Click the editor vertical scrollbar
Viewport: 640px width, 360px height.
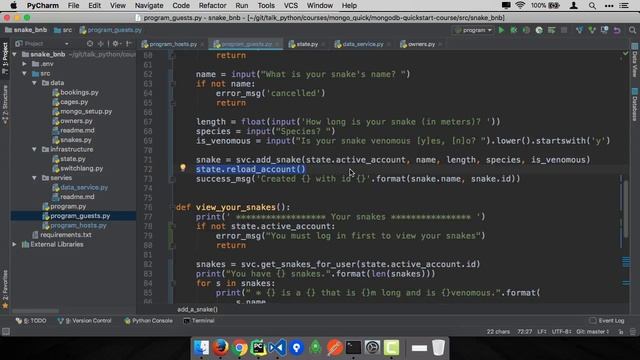[x=626, y=208]
